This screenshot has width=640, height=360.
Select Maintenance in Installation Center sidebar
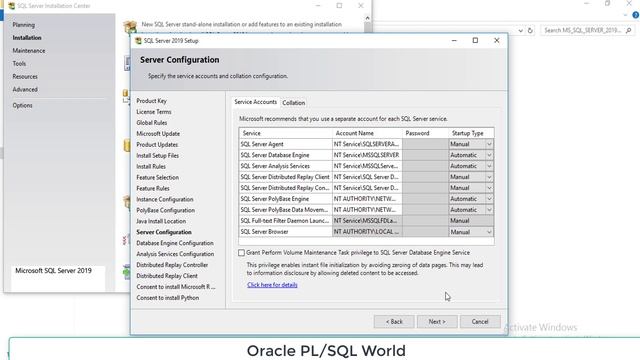tap(29, 51)
